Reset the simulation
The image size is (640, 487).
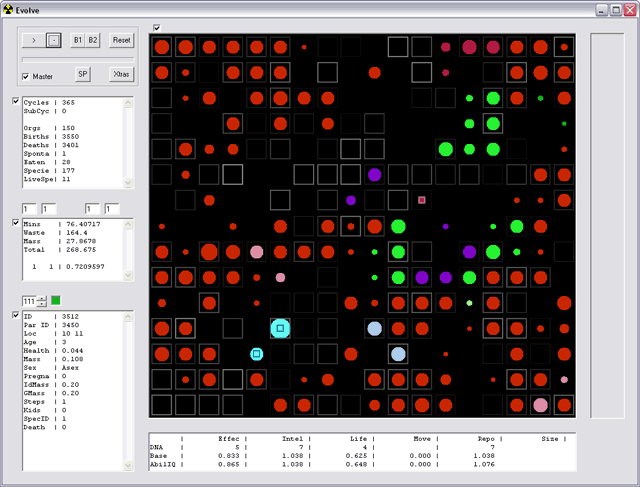pyautogui.click(x=122, y=40)
